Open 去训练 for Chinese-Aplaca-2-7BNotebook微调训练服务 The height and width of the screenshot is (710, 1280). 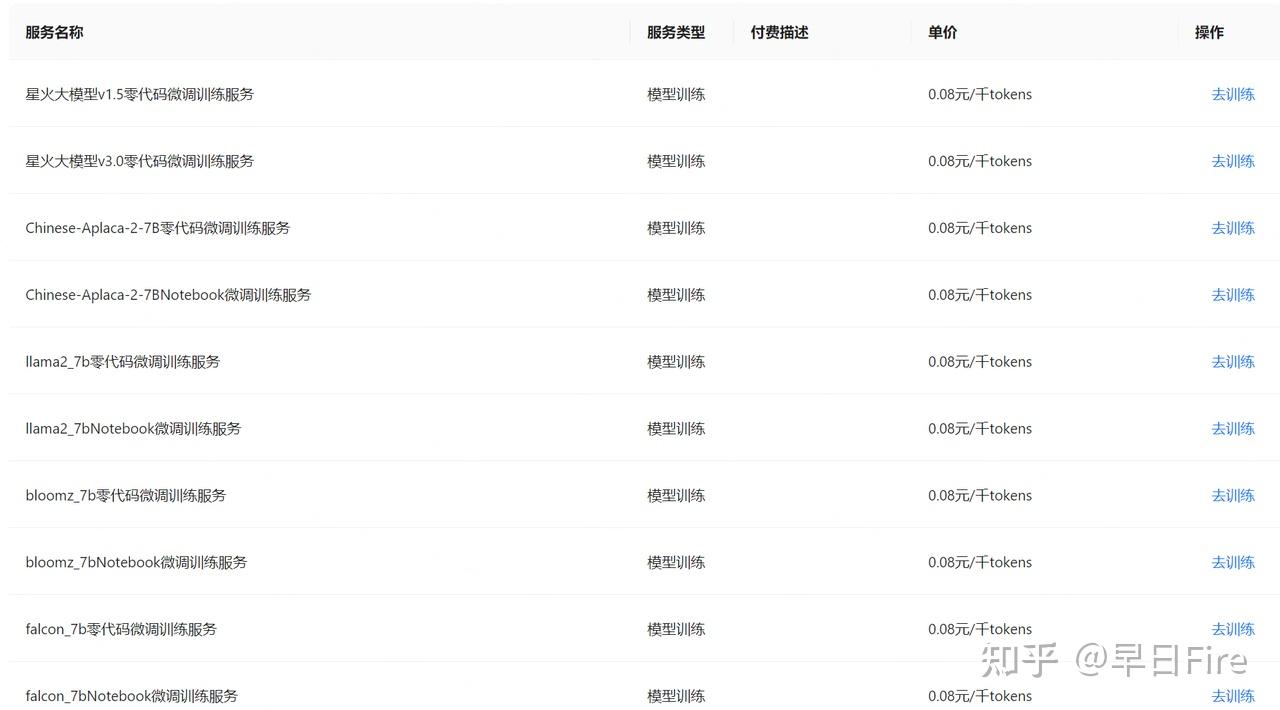click(1233, 295)
